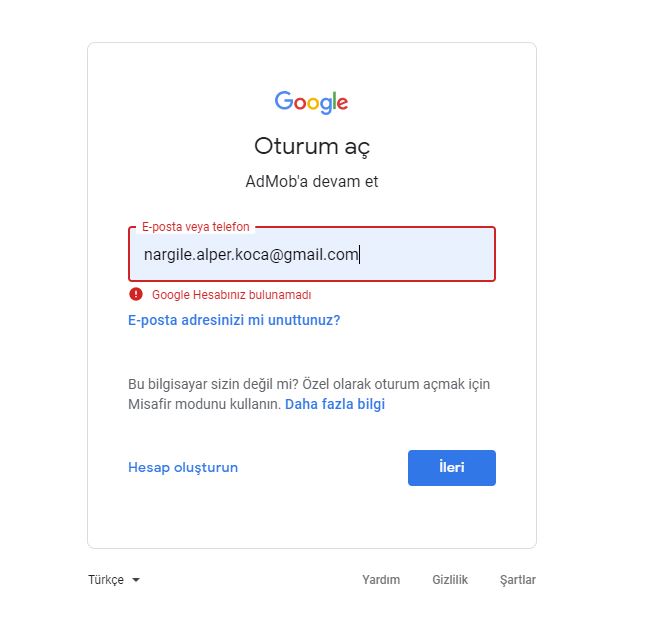Viewport: 663px width, 631px height.
Task: Open the Şartlar footer link
Action: coord(518,579)
